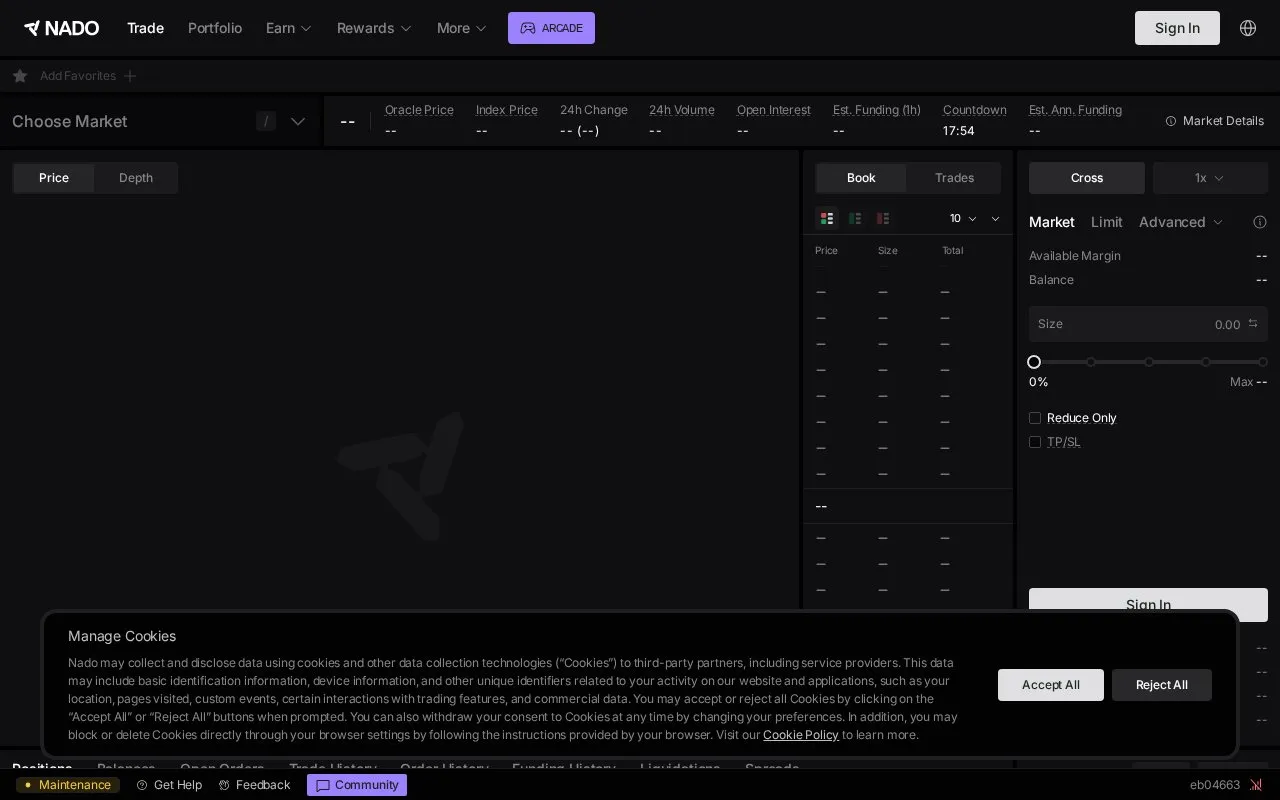Click the last slider stop above Max
This screenshot has width=1280, height=800.
[1263, 362]
